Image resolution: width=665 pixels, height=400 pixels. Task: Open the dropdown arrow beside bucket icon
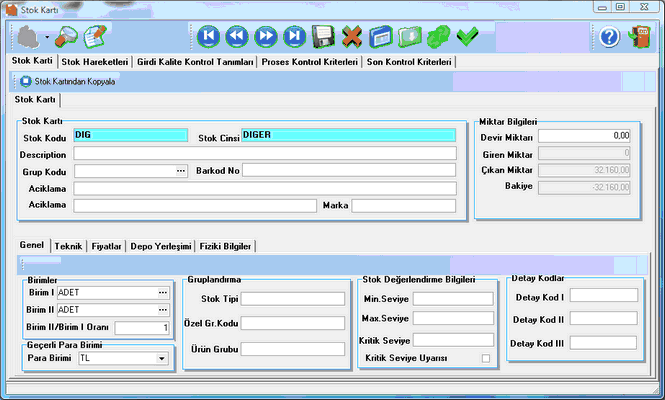click(47, 37)
